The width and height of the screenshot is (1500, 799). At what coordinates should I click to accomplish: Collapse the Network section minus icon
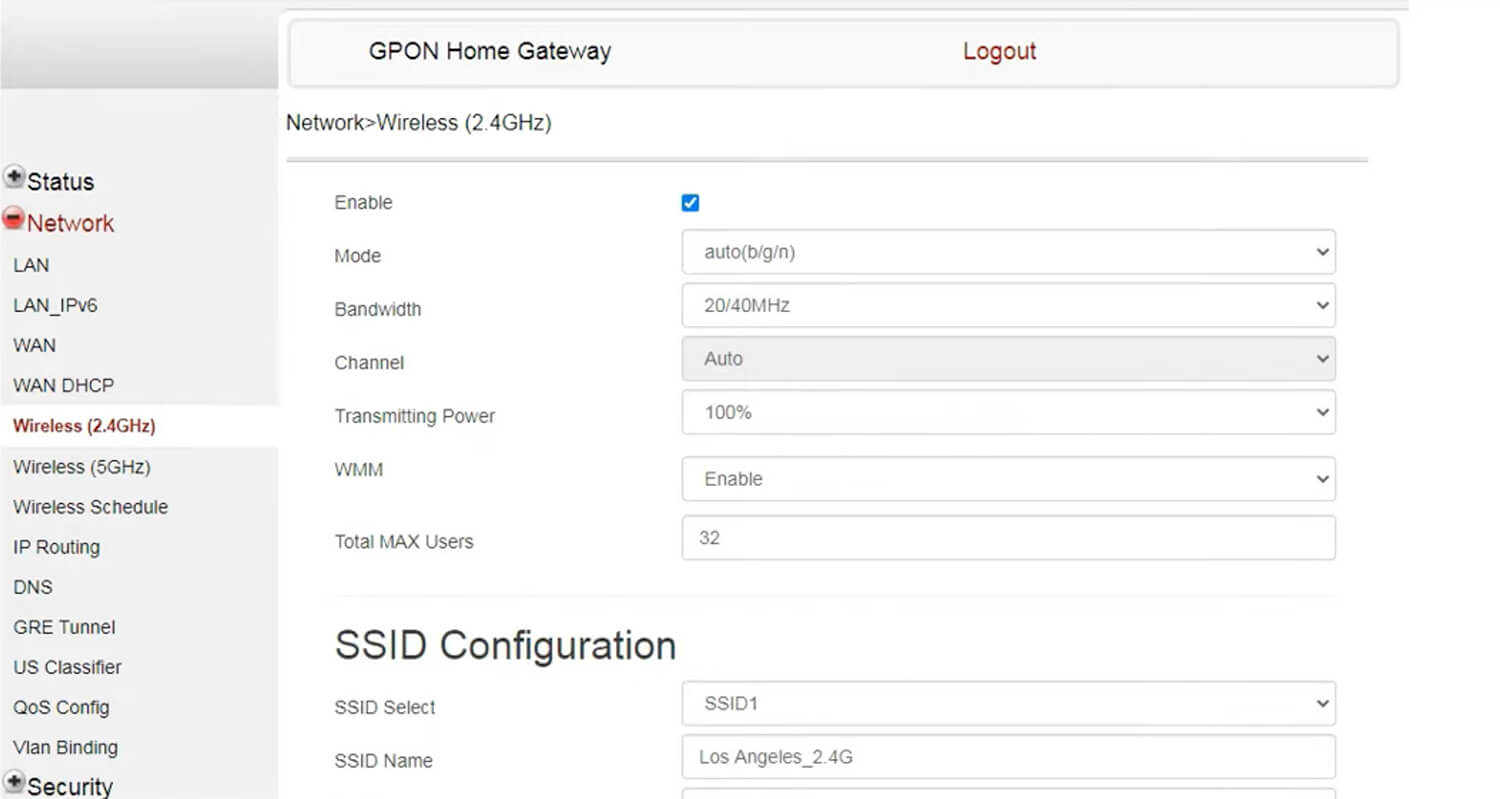coord(14,219)
